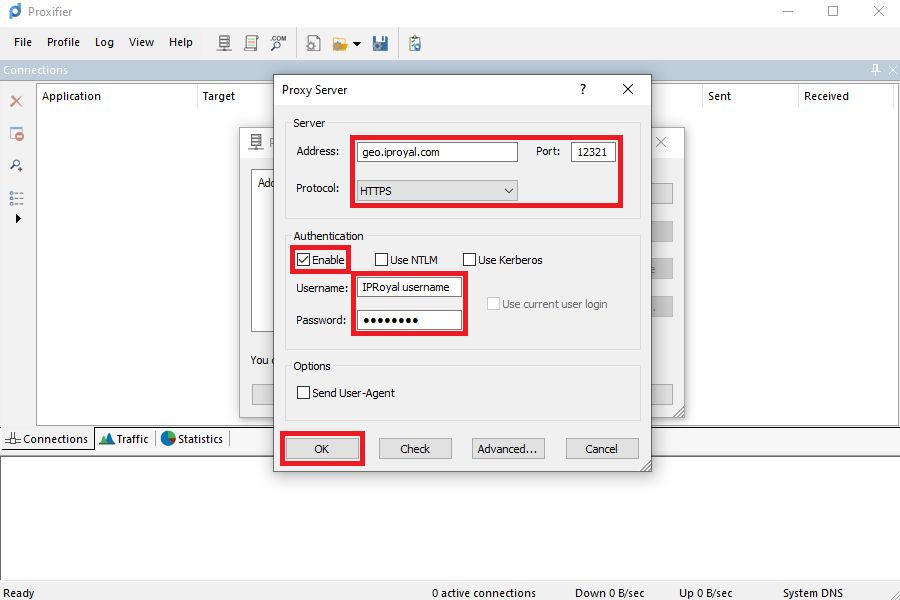Image resolution: width=900 pixels, height=600 pixels.
Task: Click red X icon in Connections sidebar
Action: (x=16, y=102)
